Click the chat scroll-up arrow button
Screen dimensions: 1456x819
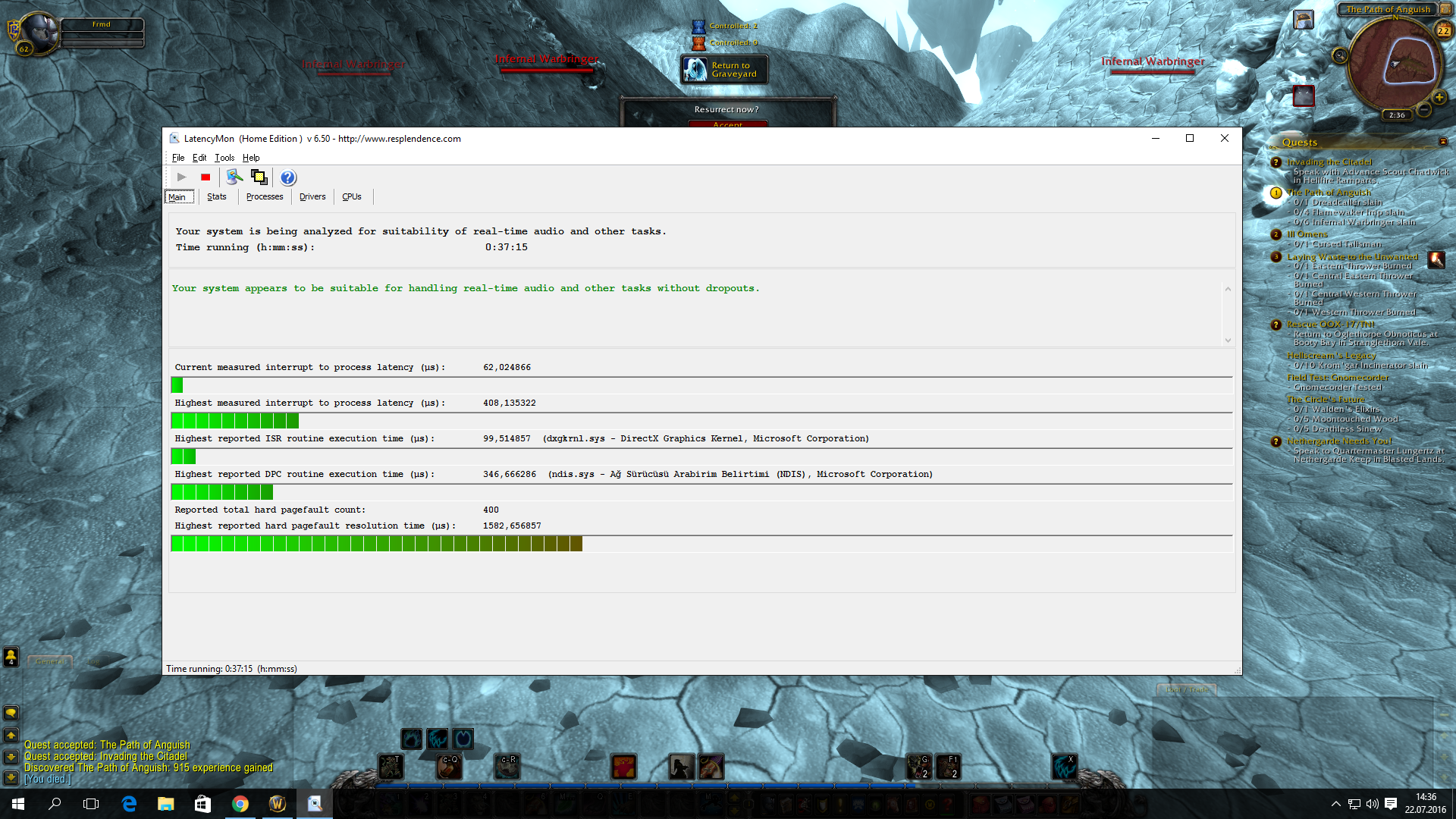tap(11, 735)
